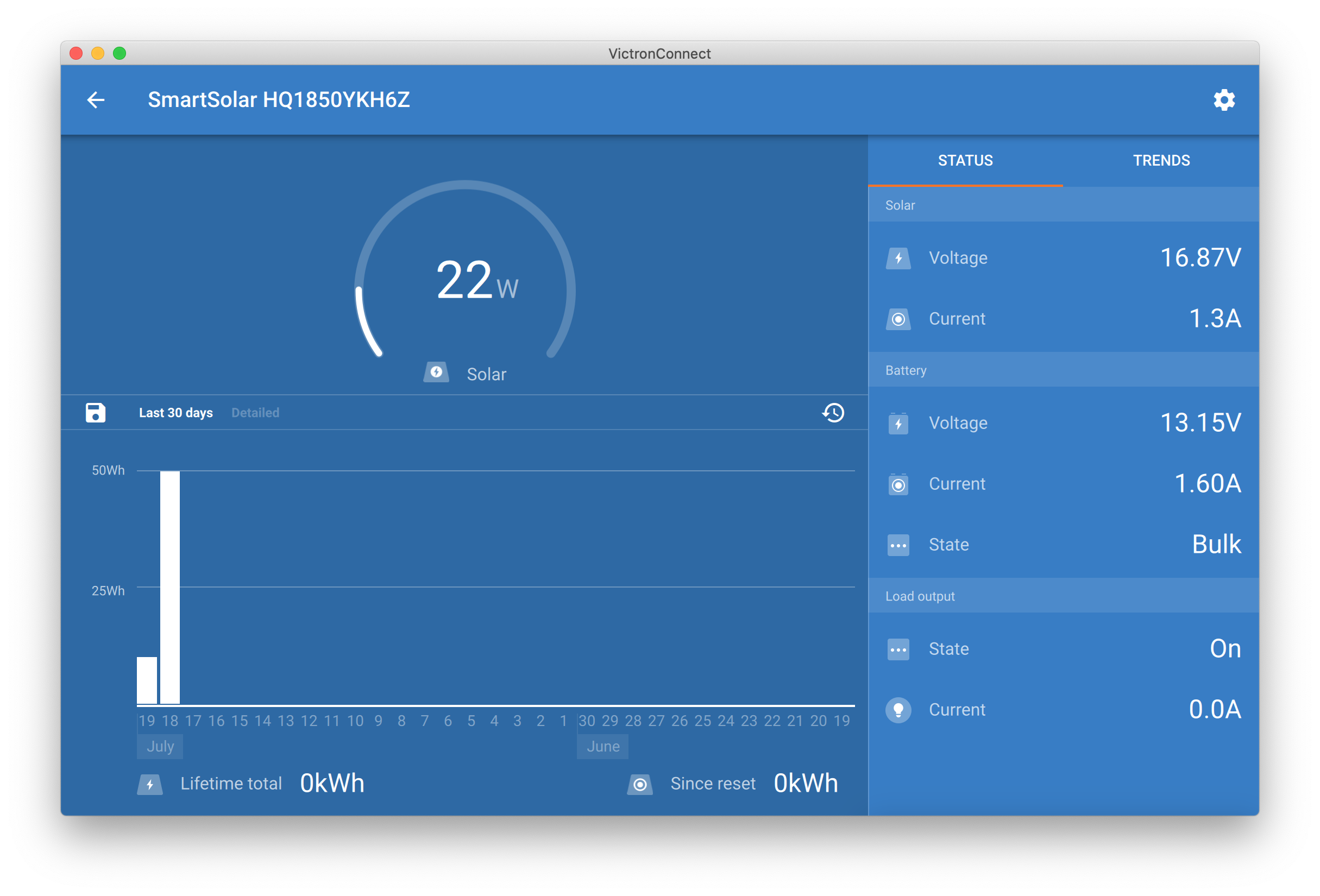The height and width of the screenshot is (896, 1320).
Task: Click day 10 on the chart axis
Action: point(355,721)
